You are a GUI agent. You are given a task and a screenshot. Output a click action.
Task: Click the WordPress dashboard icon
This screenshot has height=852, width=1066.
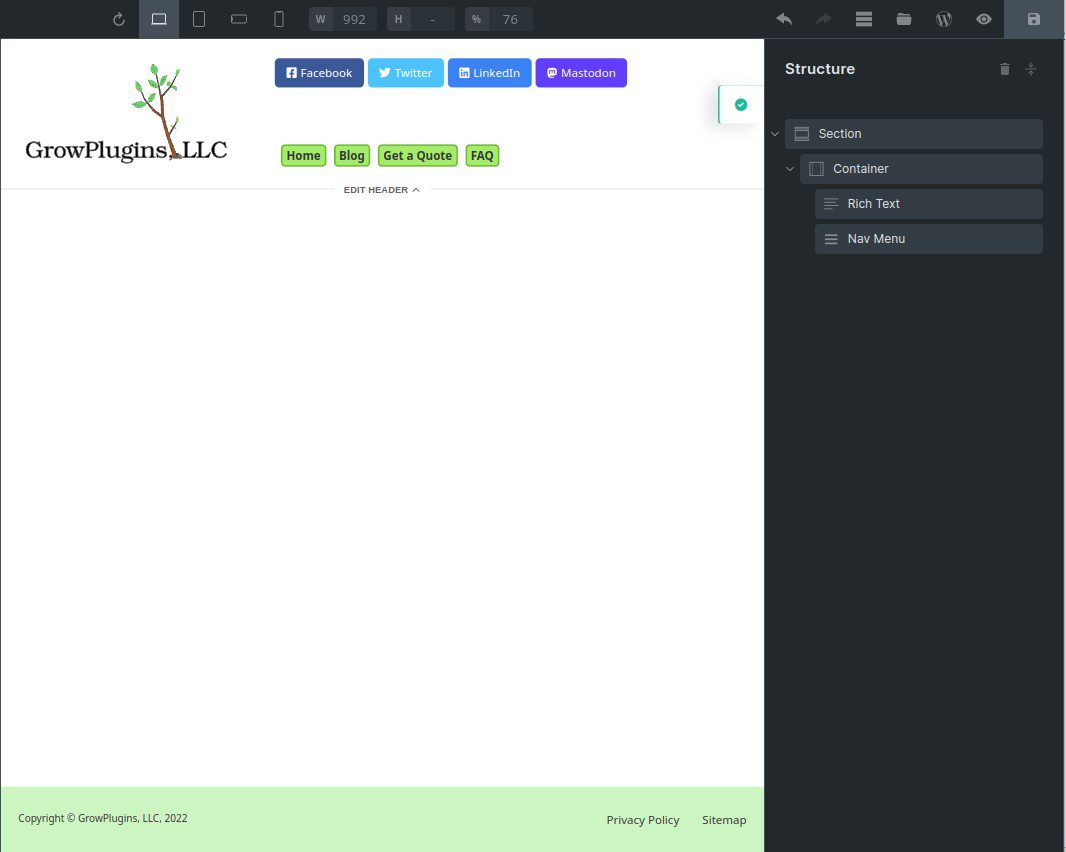pos(943,18)
